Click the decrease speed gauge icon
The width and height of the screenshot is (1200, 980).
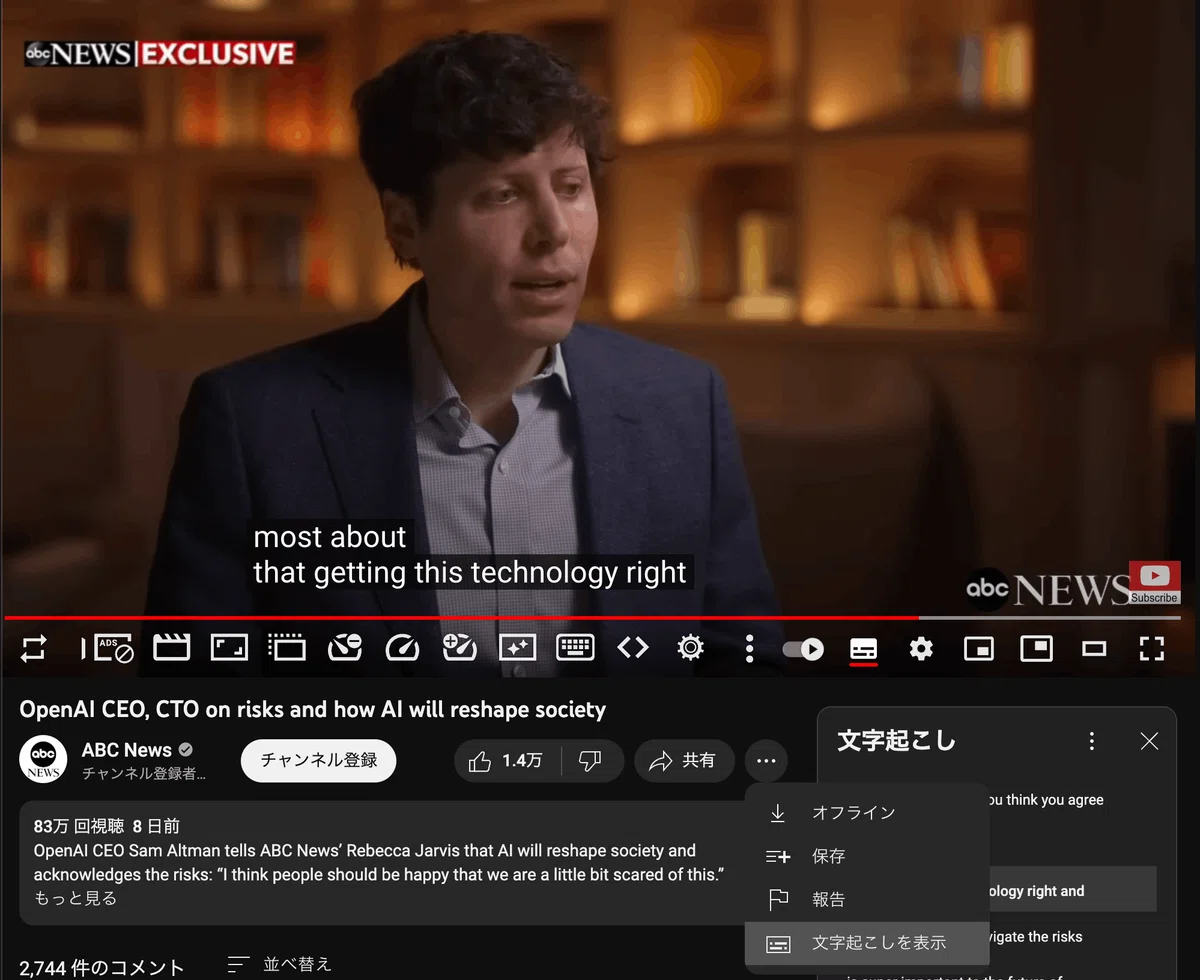[345, 648]
